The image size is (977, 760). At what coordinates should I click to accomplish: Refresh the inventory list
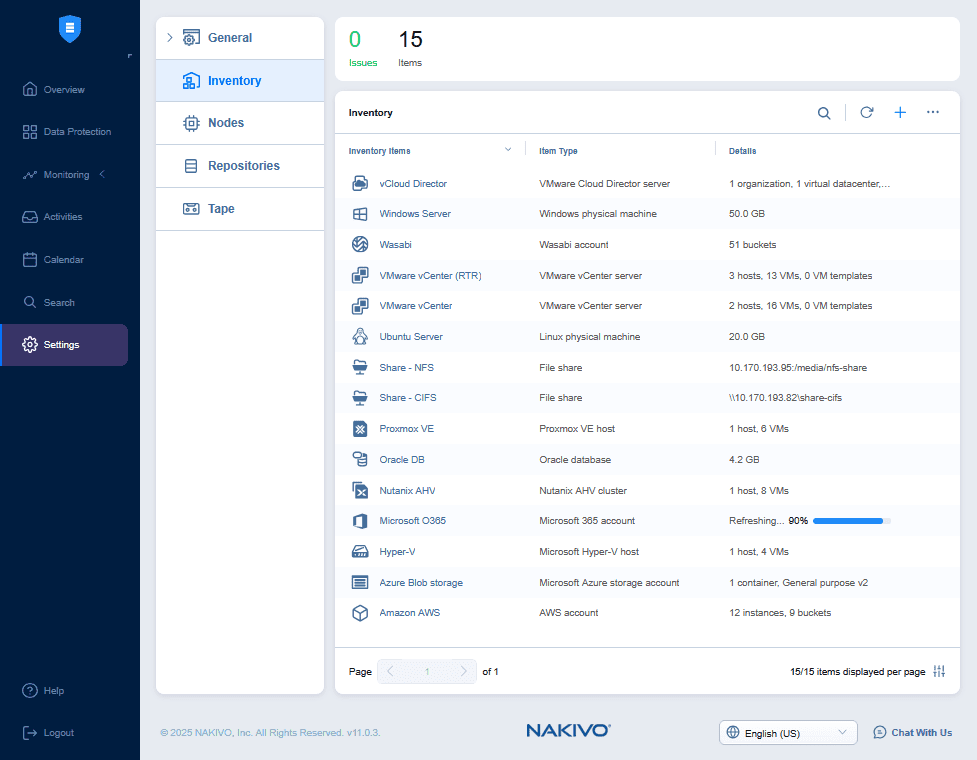click(867, 112)
